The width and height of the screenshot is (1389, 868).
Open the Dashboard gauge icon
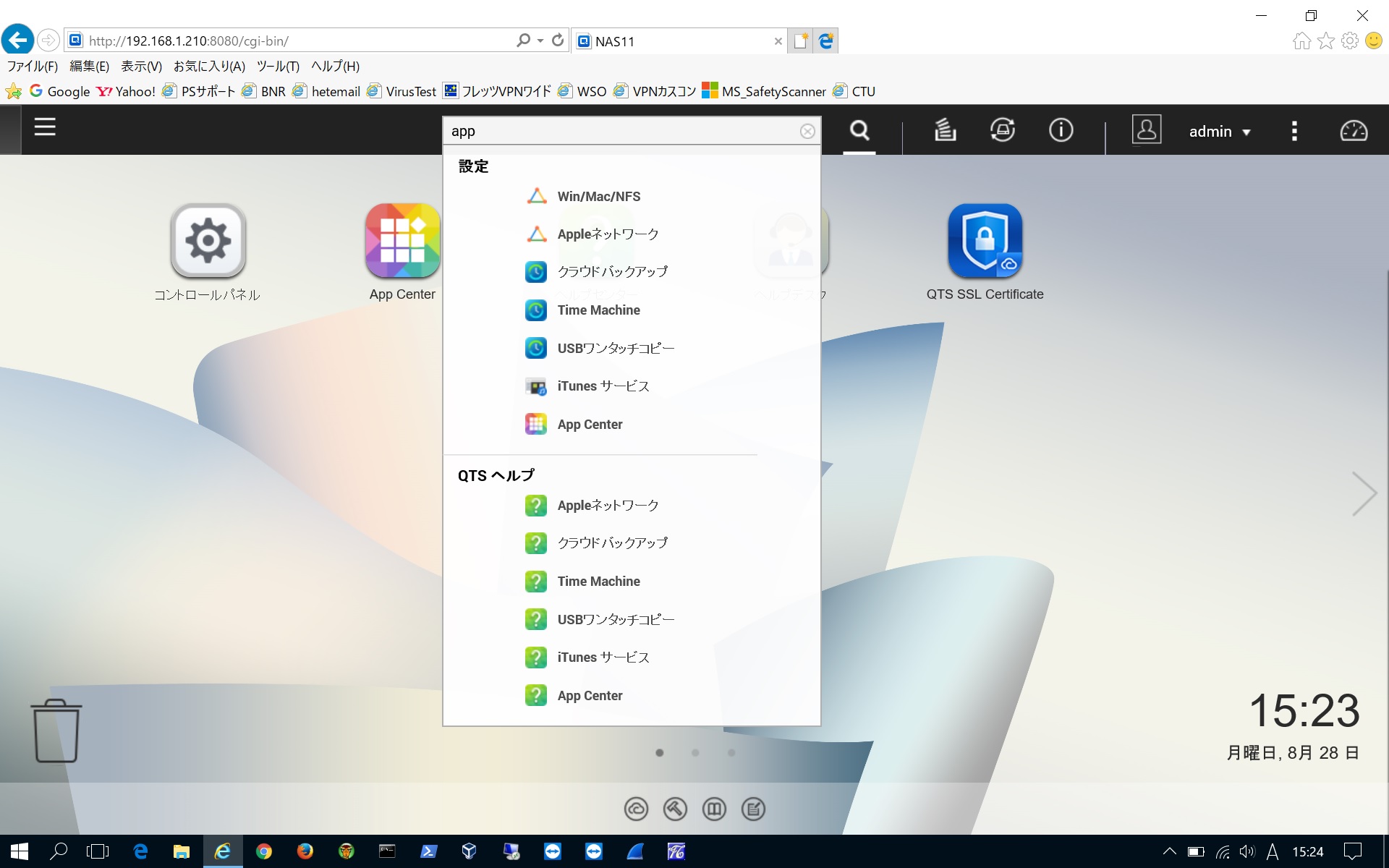(x=1353, y=131)
